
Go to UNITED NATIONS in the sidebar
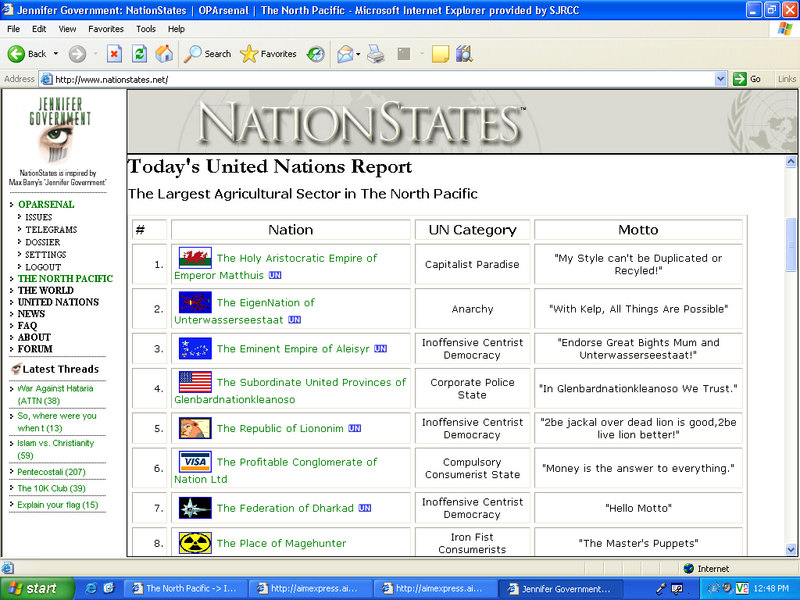click(58, 302)
